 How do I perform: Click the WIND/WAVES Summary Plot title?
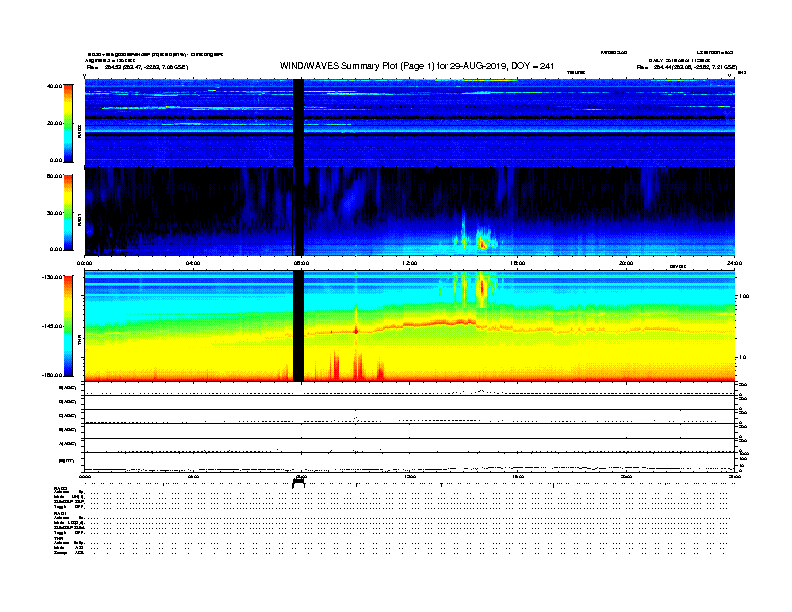417,66
